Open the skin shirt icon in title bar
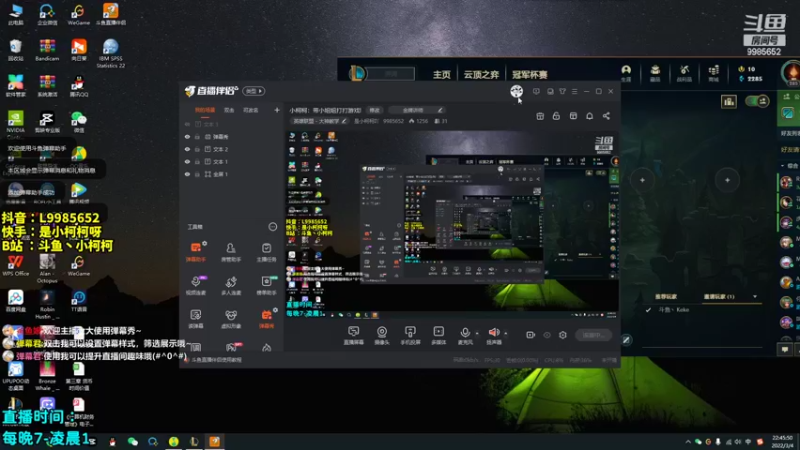This screenshot has width=800, height=450. pos(562,91)
